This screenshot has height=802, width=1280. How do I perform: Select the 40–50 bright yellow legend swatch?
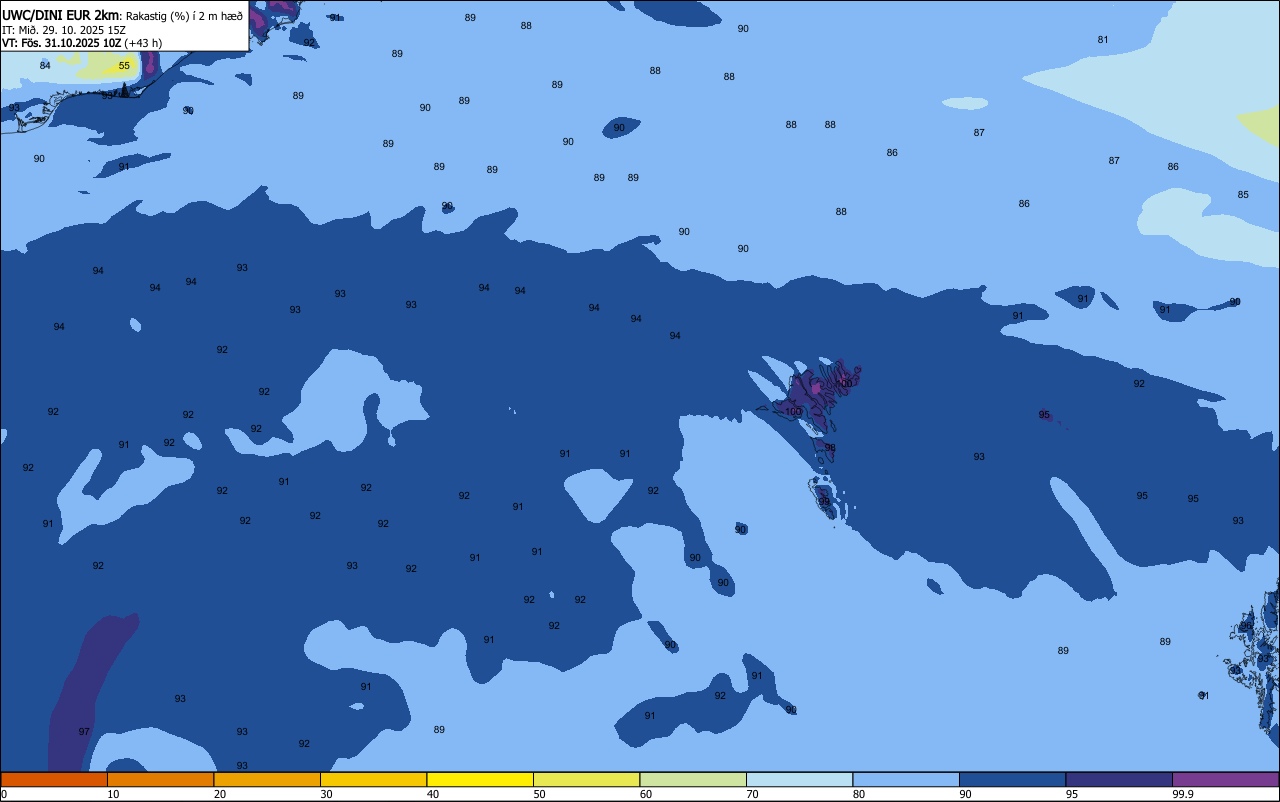click(480, 779)
